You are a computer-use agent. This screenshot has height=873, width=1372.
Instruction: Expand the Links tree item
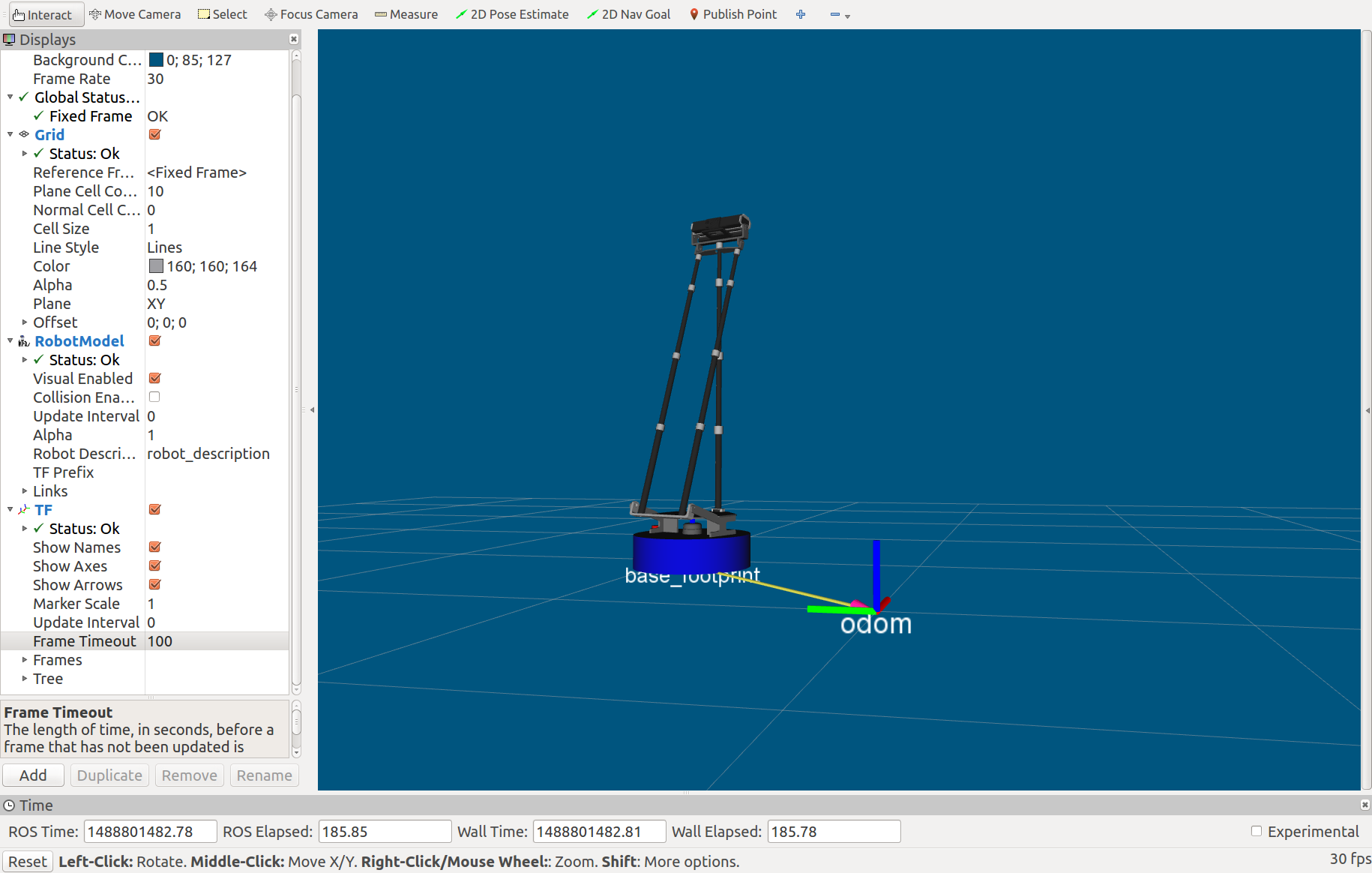tap(25, 491)
